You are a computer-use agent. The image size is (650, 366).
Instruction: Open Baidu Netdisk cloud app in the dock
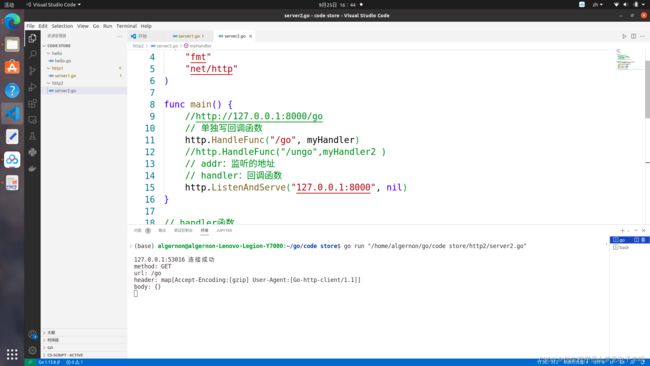(x=12, y=160)
